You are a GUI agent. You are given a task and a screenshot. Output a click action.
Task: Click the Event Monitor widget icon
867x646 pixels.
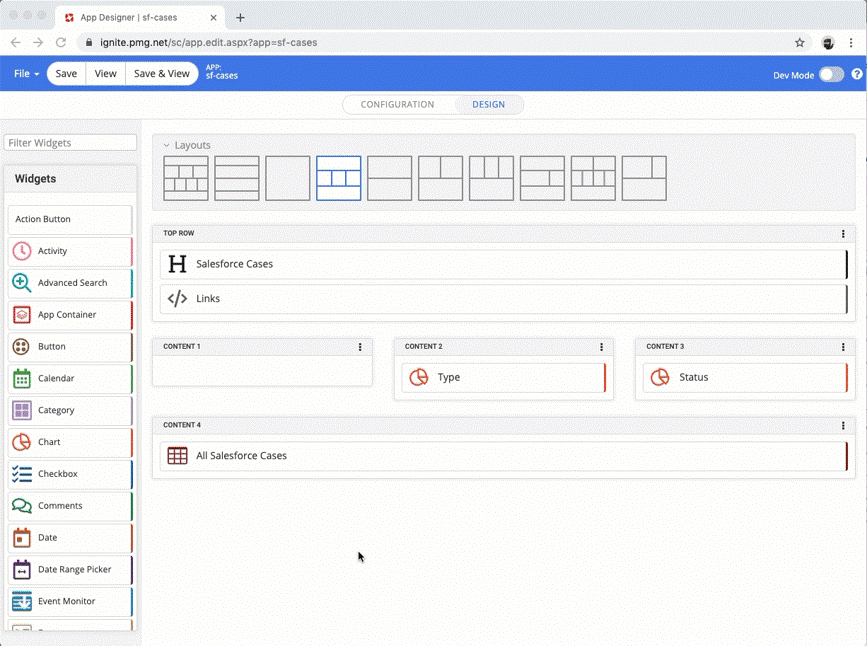coord(22,601)
